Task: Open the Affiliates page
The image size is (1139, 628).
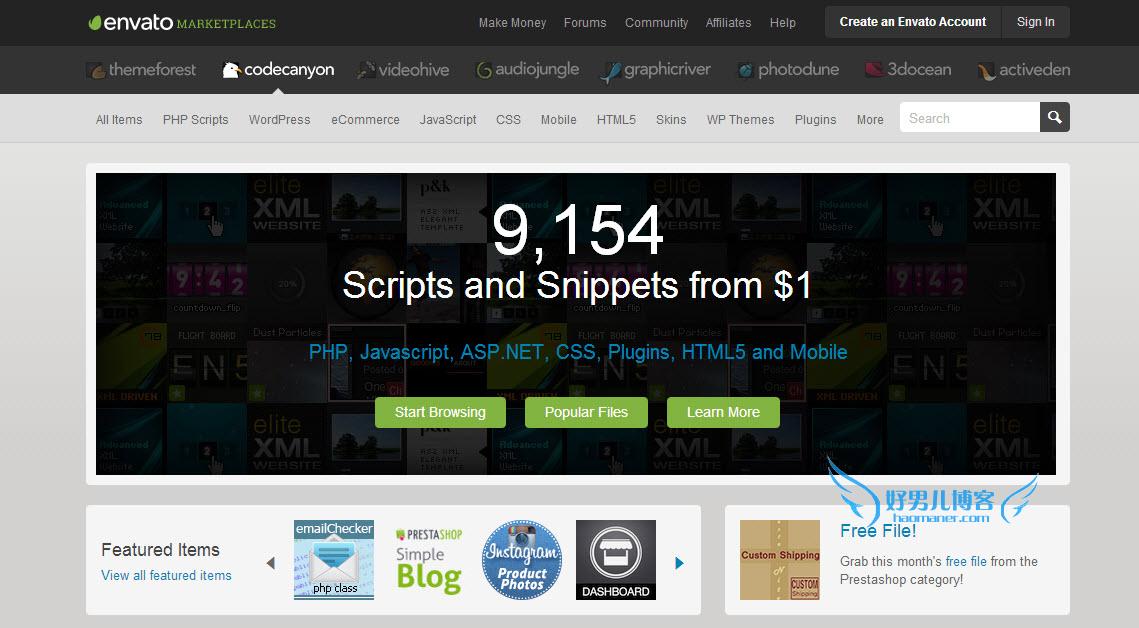Action: point(729,23)
